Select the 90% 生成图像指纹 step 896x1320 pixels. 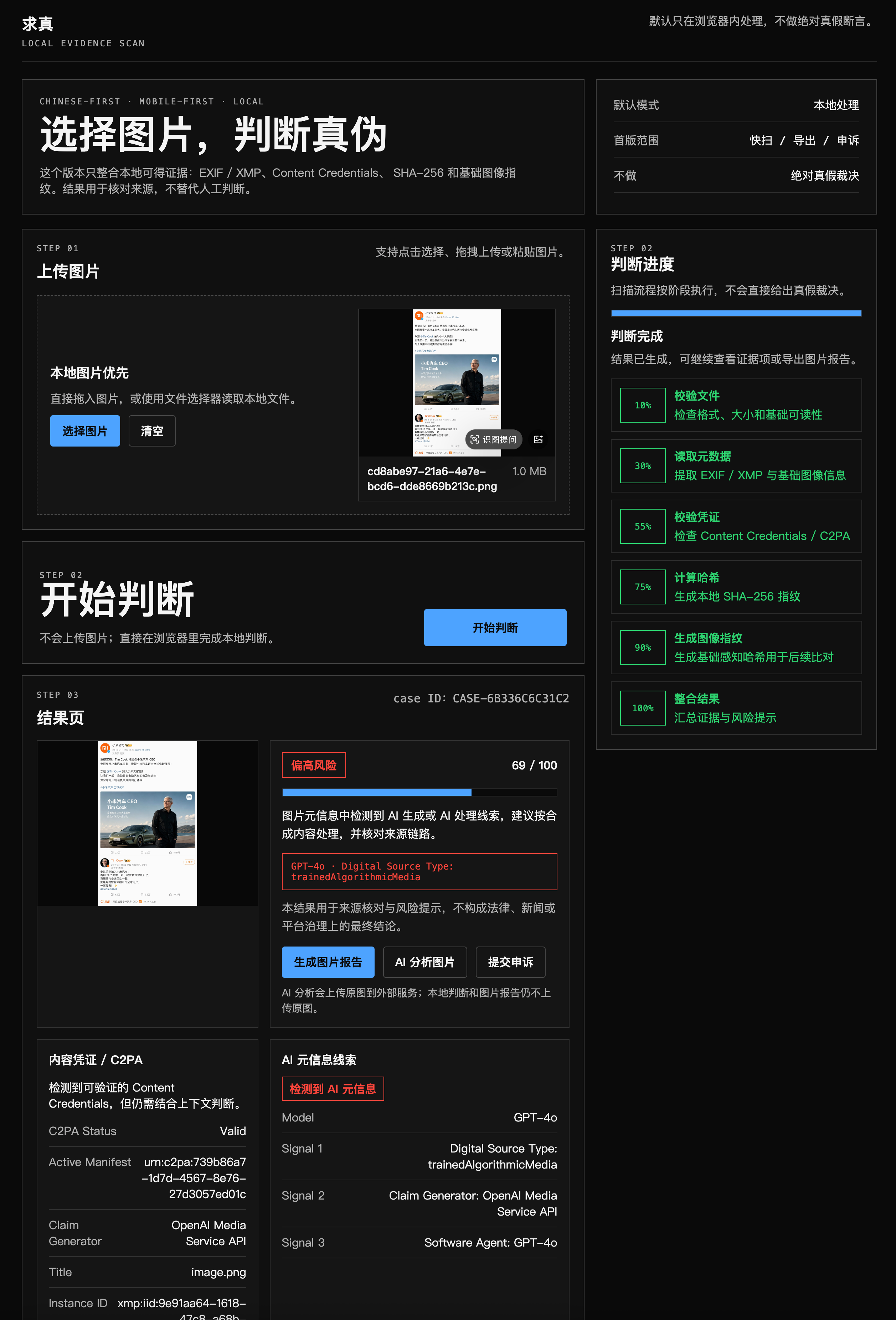pyautogui.click(x=736, y=648)
